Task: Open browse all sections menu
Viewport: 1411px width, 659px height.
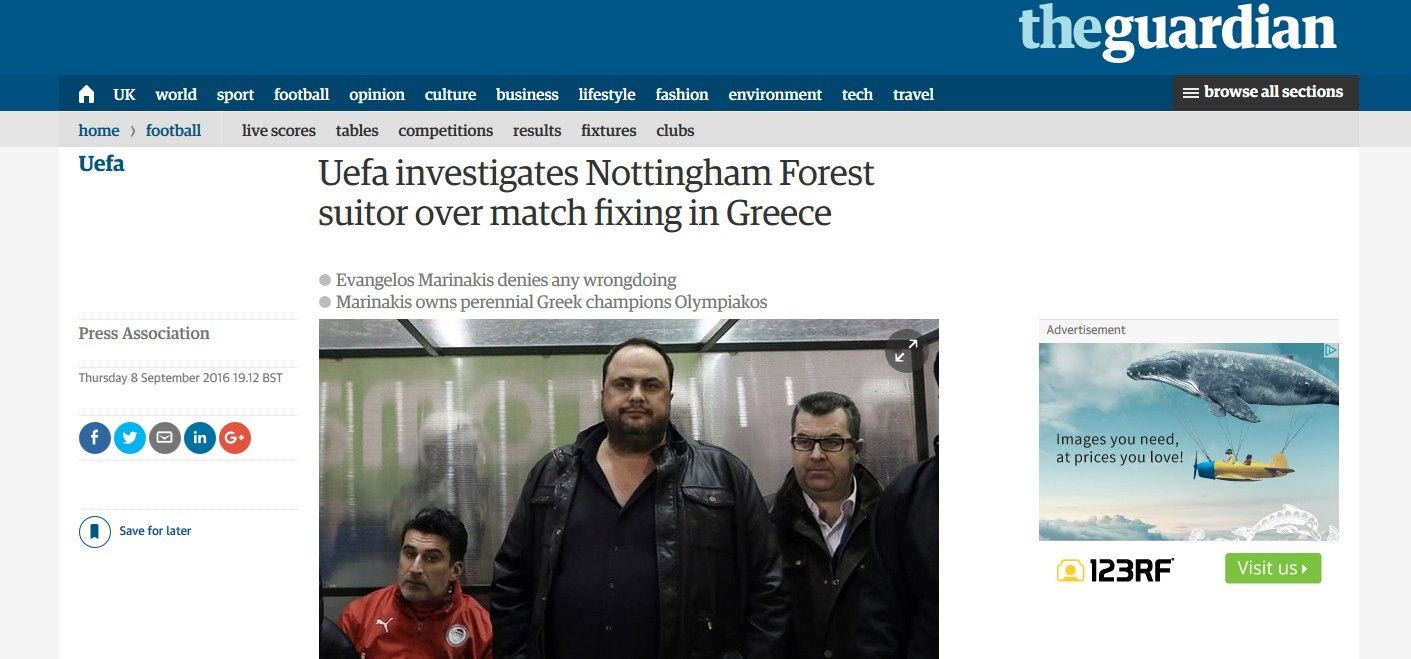Action: [1265, 92]
